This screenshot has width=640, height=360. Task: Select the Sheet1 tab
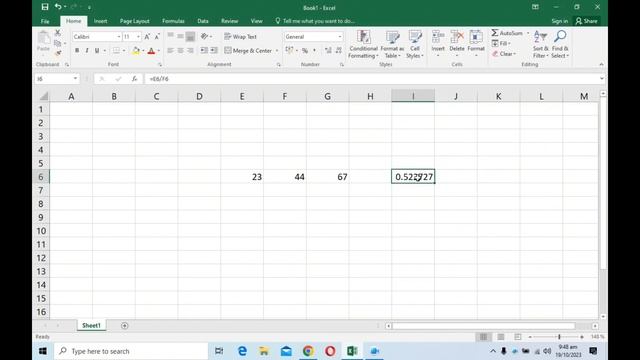pyautogui.click(x=91, y=325)
